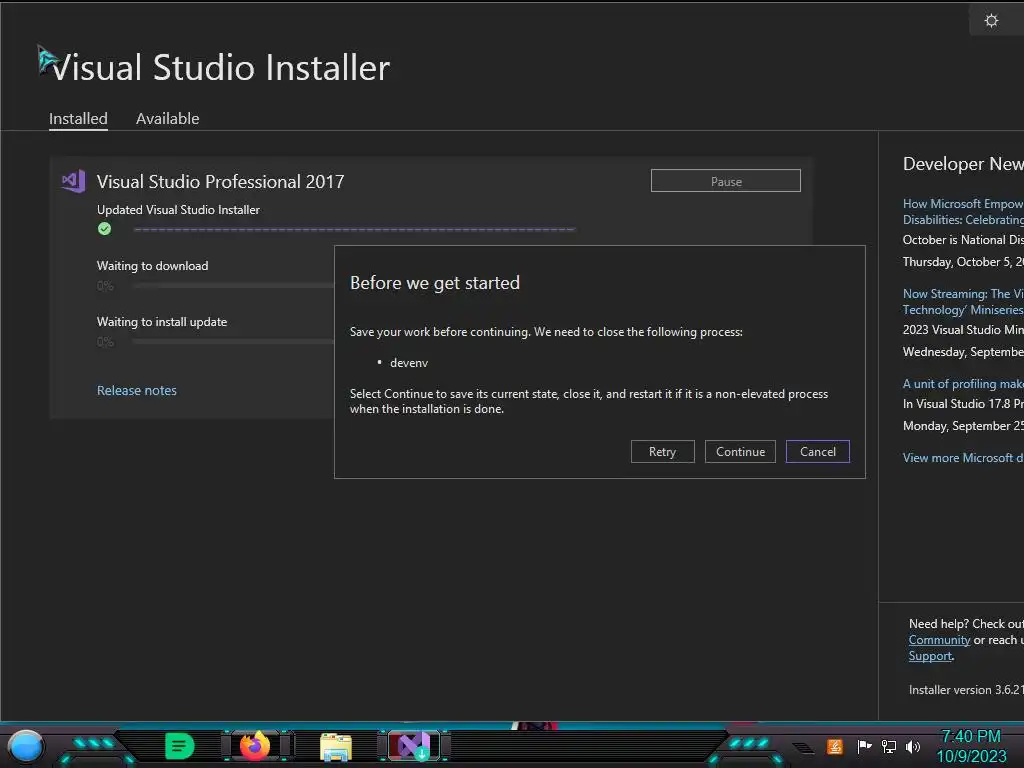Open A unit of profiling news link
The height and width of the screenshot is (768, 1024).
point(963,384)
